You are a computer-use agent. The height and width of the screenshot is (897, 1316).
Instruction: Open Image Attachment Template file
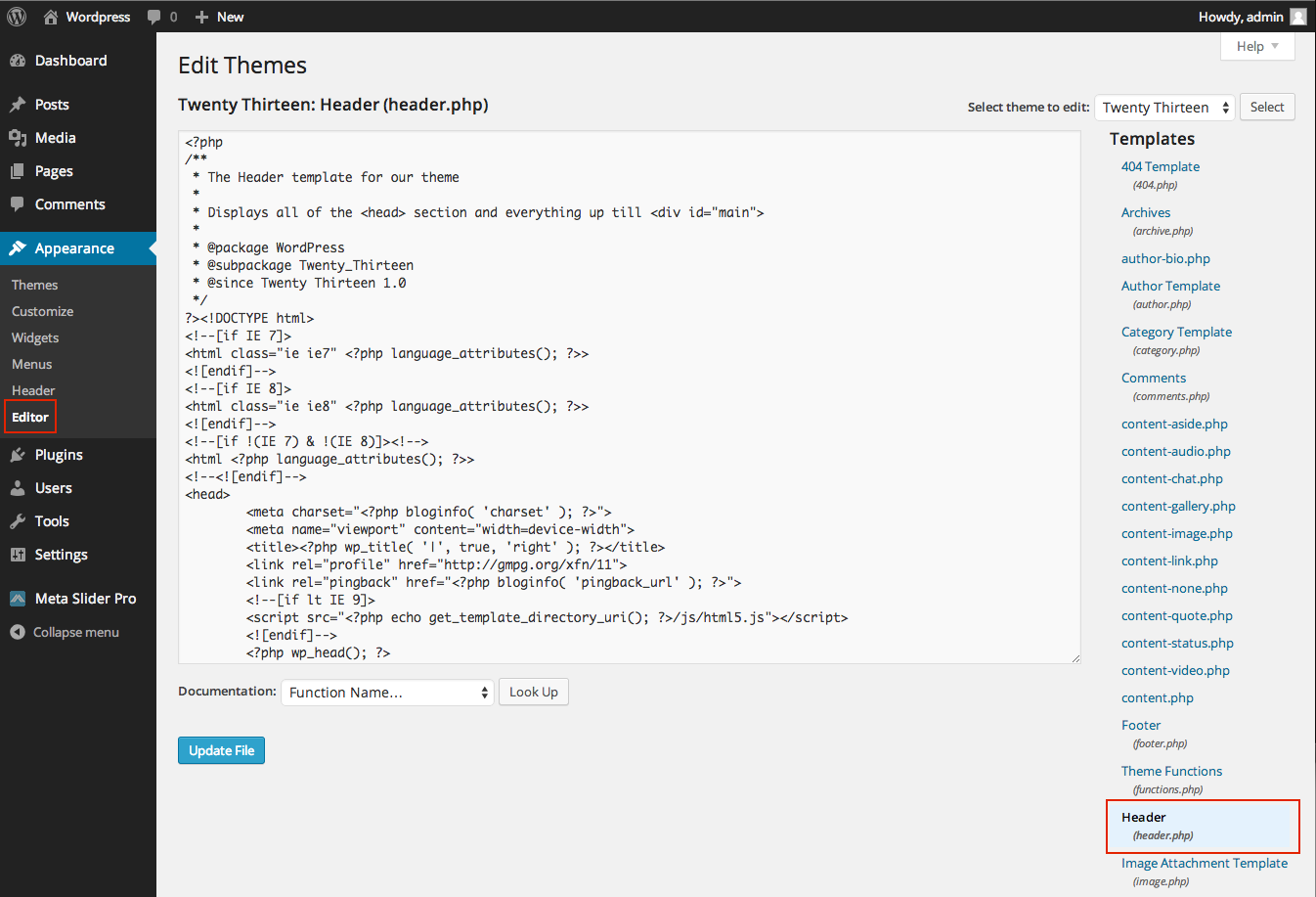click(x=1205, y=863)
